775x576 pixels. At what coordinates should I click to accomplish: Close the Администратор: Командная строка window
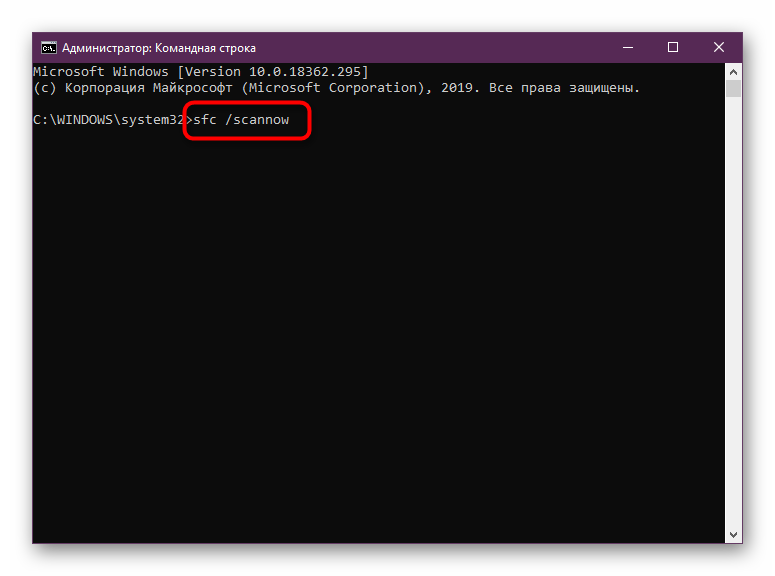(x=719, y=47)
